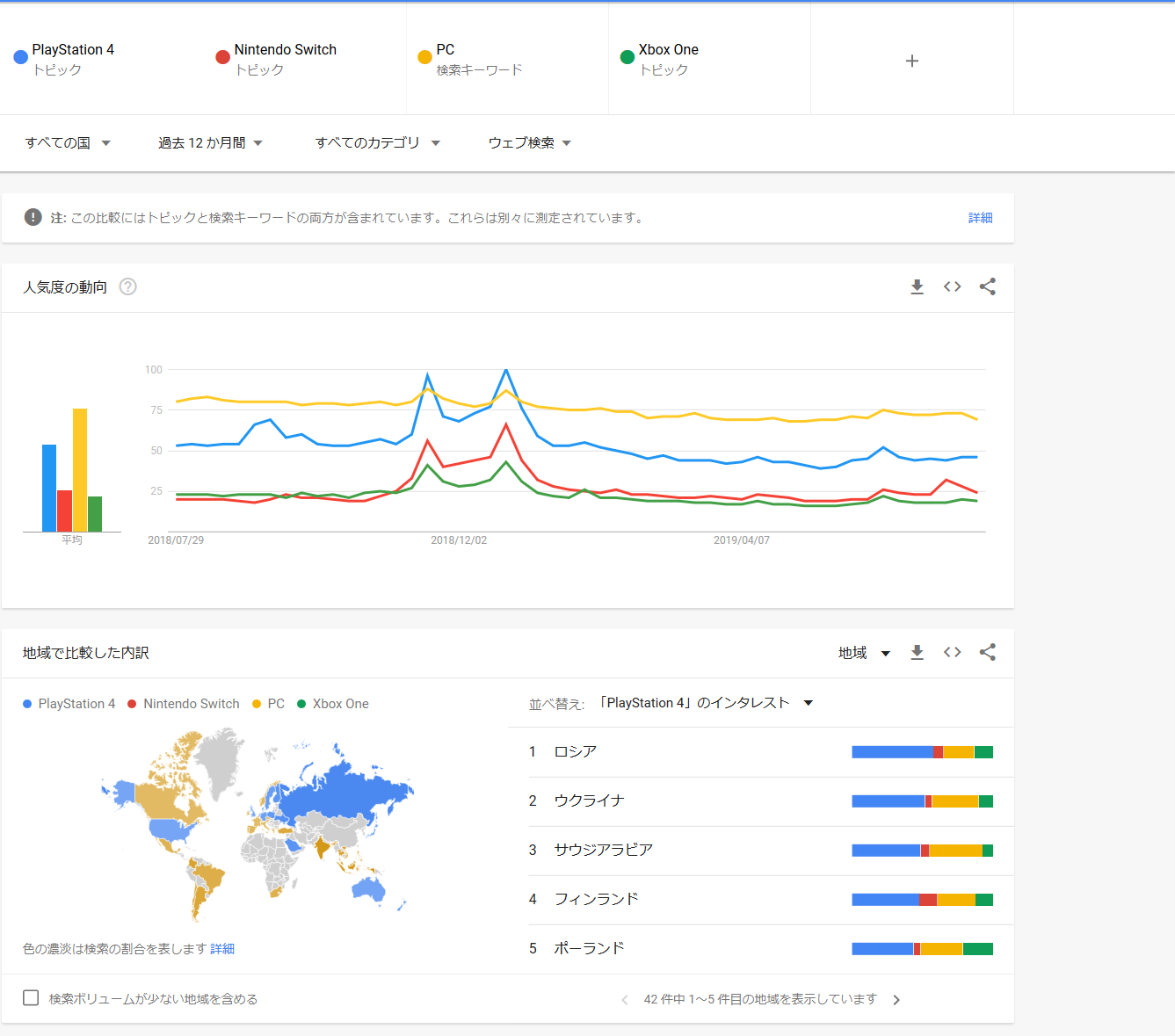This screenshot has height=1036, width=1175.
Task: Click the ウクライナ interest breakdown bar
Action: 923,801
